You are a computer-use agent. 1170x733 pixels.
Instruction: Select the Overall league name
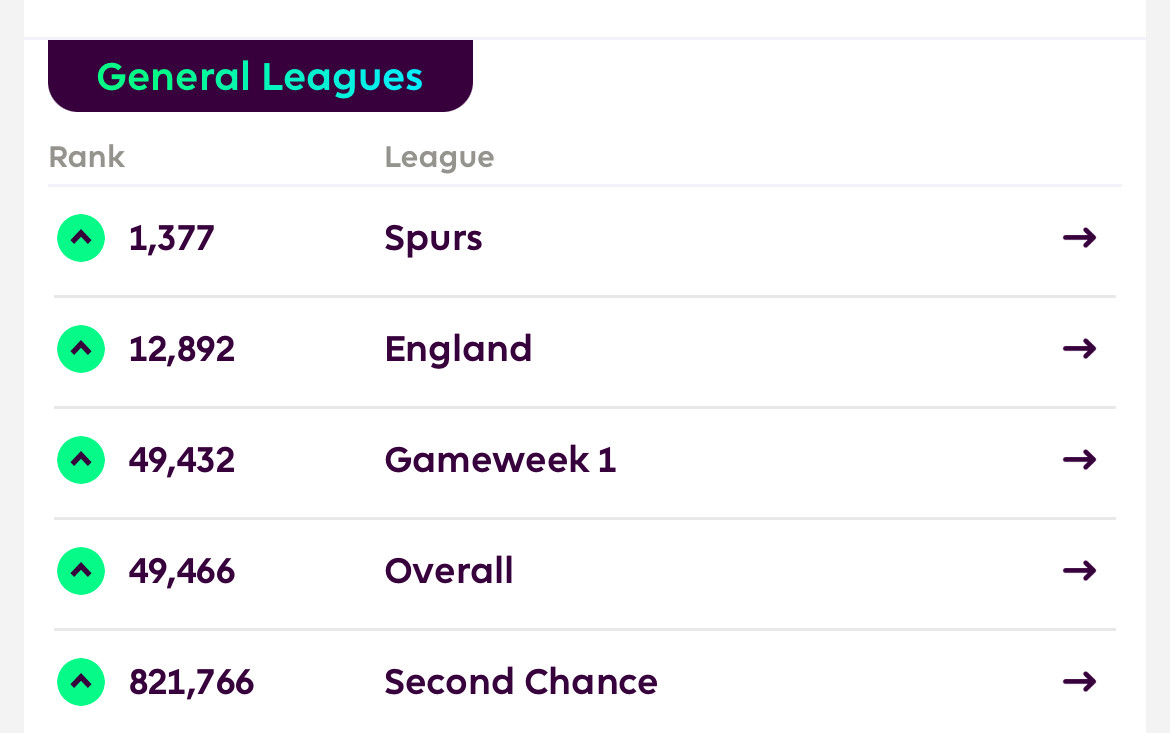[x=448, y=571]
